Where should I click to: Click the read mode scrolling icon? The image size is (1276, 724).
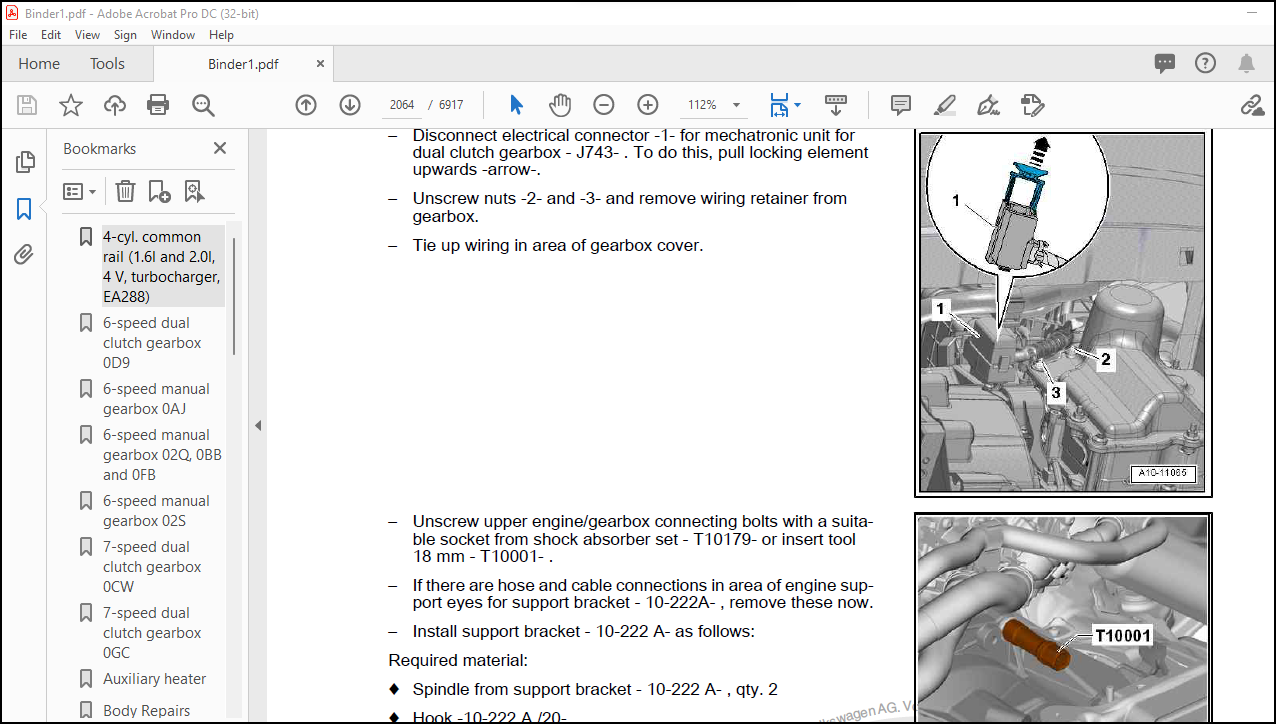836,105
